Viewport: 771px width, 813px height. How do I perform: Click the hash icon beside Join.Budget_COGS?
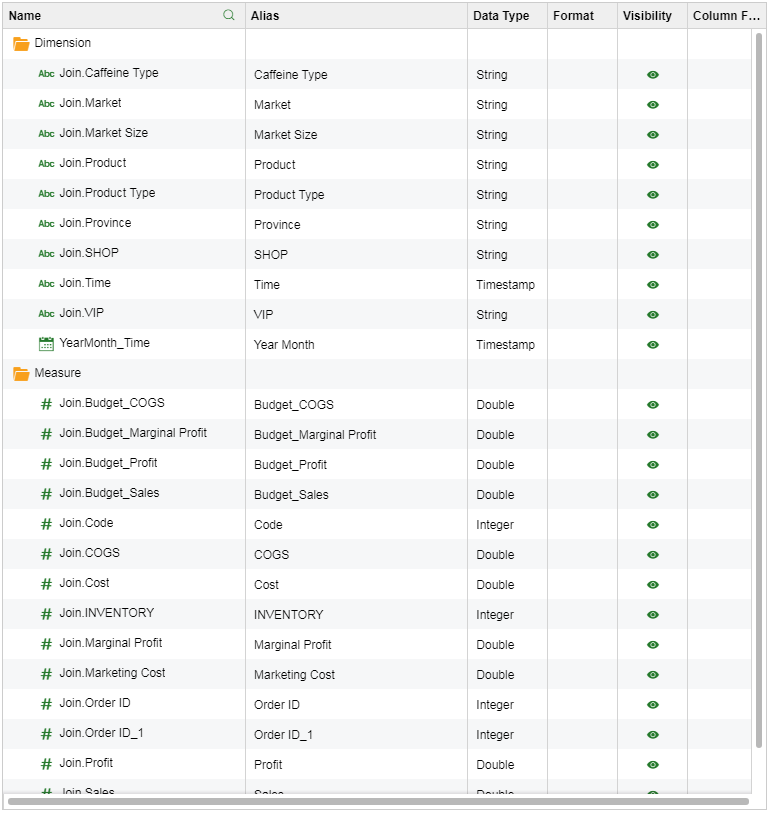46,404
